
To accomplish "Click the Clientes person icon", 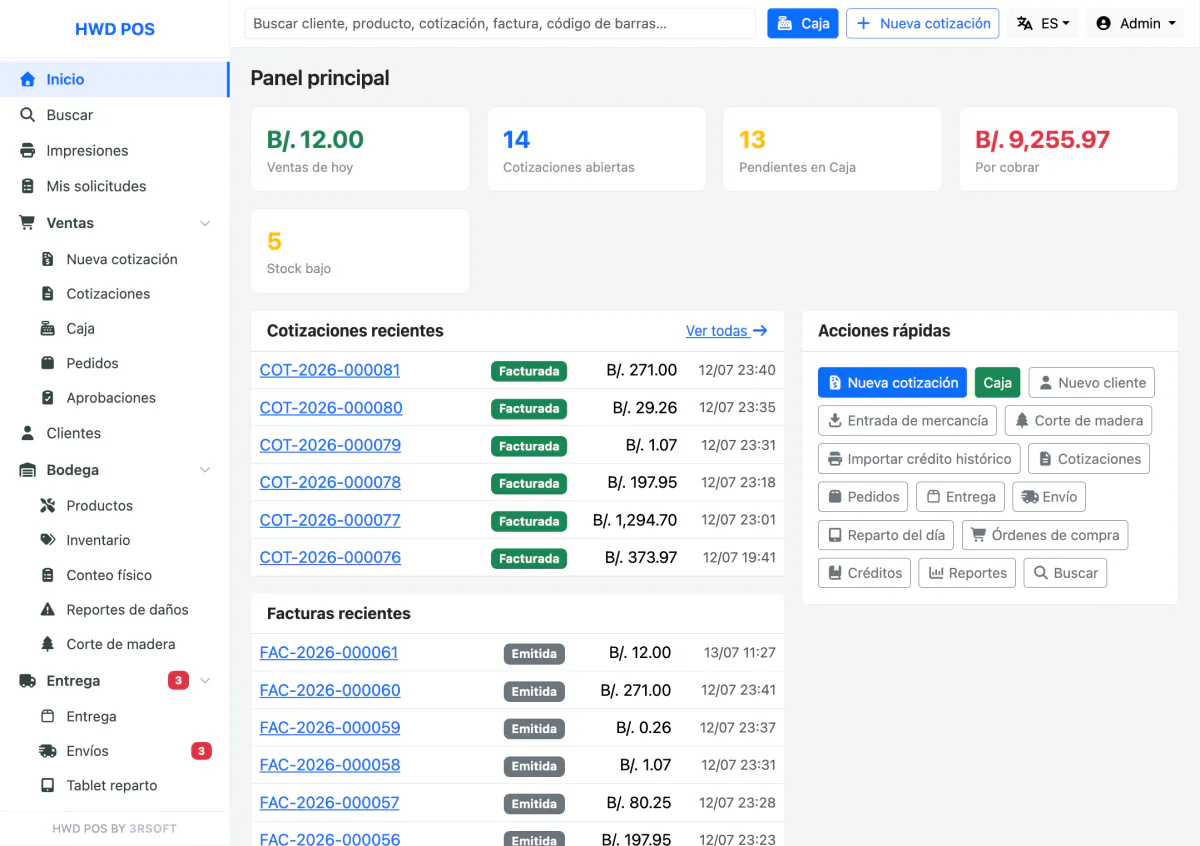I will [x=28, y=433].
